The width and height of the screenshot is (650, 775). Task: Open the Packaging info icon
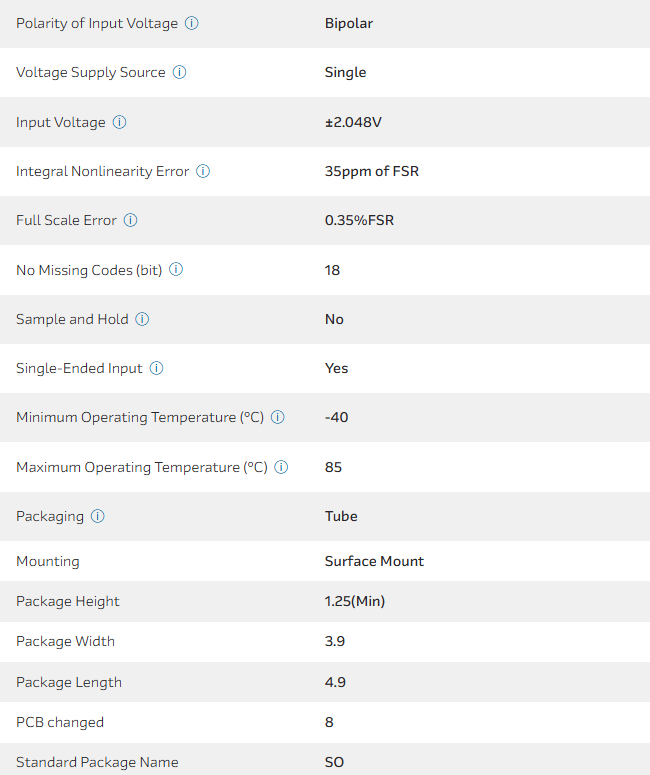(98, 516)
